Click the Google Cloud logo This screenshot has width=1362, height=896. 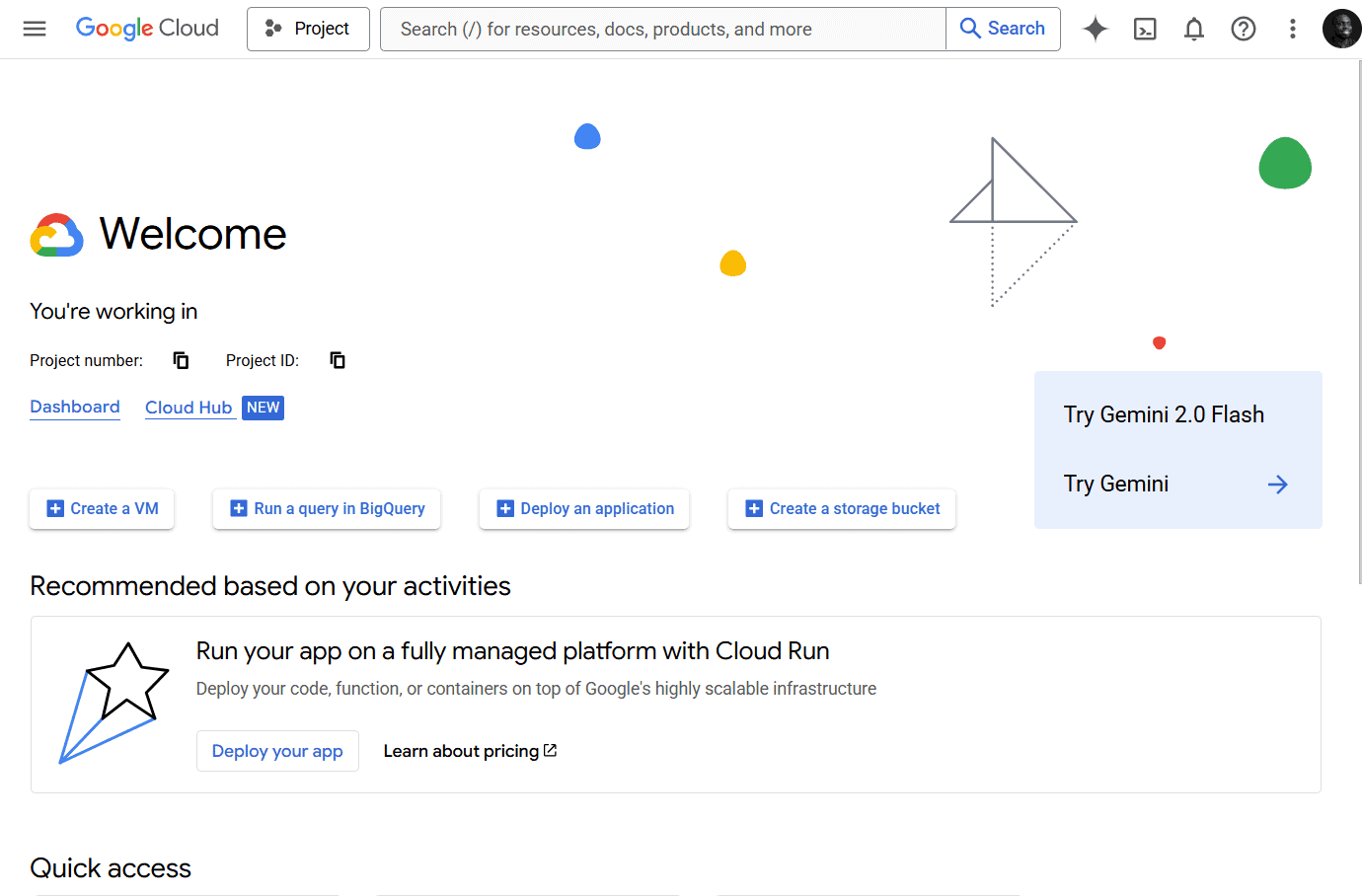[147, 29]
